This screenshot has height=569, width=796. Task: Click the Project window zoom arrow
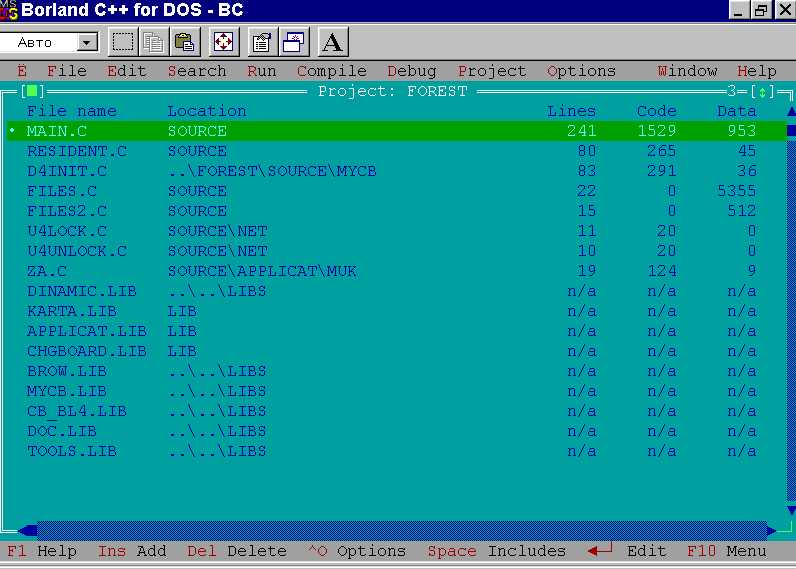tap(762, 92)
